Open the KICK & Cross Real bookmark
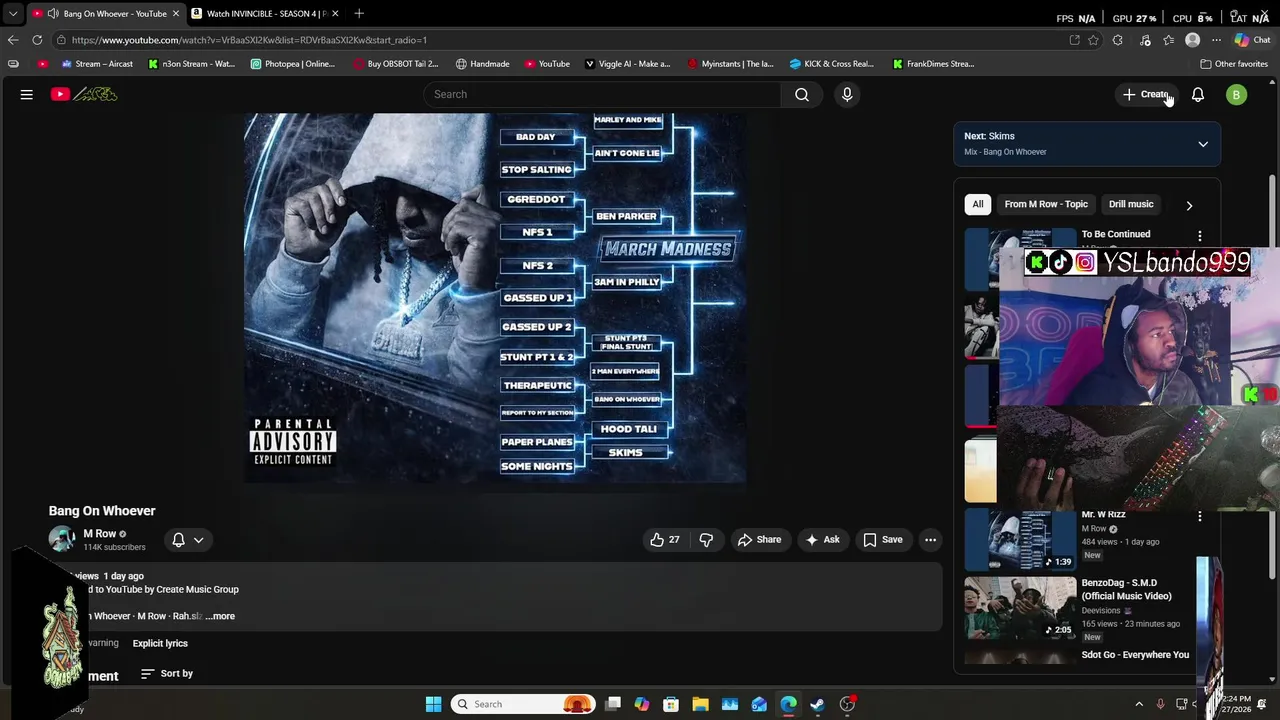This screenshot has height=720, width=1280. coord(832,64)
